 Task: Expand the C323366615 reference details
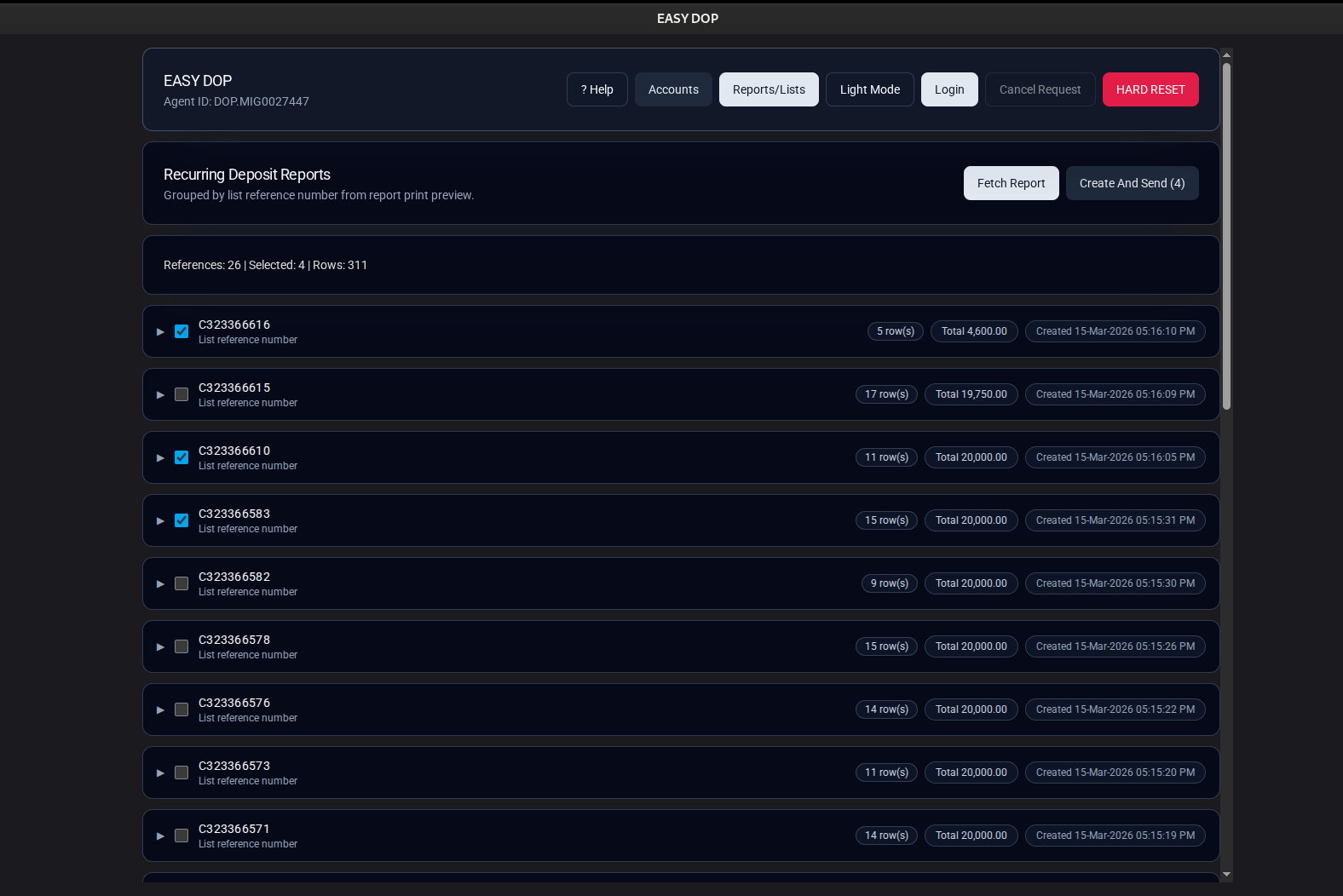point(160,395)
